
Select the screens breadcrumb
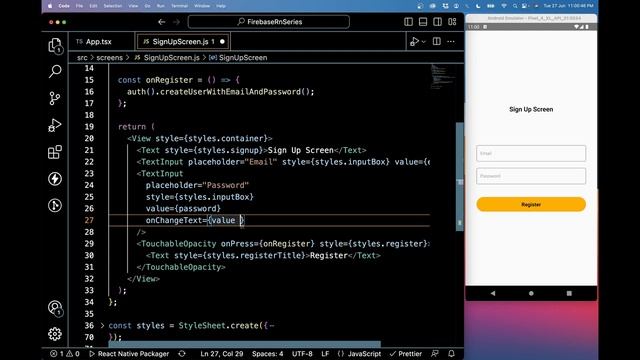pyautogui.click(x=109, y=58)
